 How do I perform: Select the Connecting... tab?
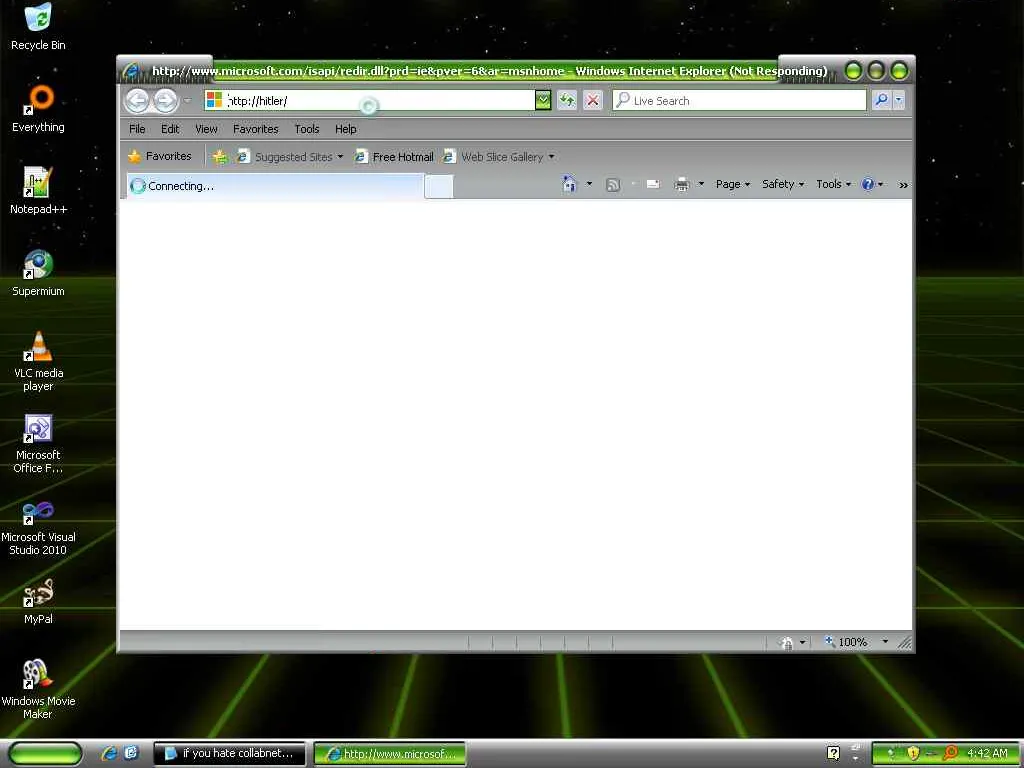tap(274, 186)
